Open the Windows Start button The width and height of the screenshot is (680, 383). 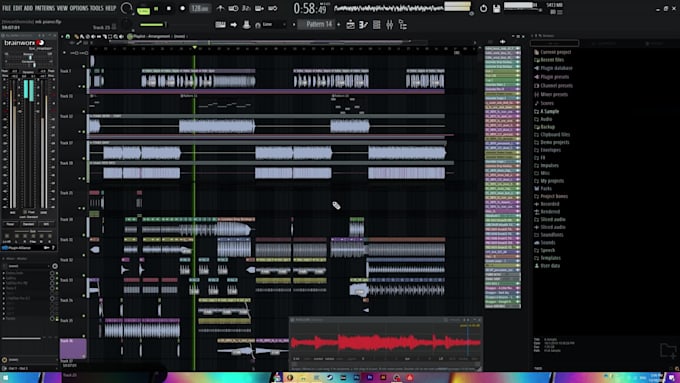coord(7,377)
